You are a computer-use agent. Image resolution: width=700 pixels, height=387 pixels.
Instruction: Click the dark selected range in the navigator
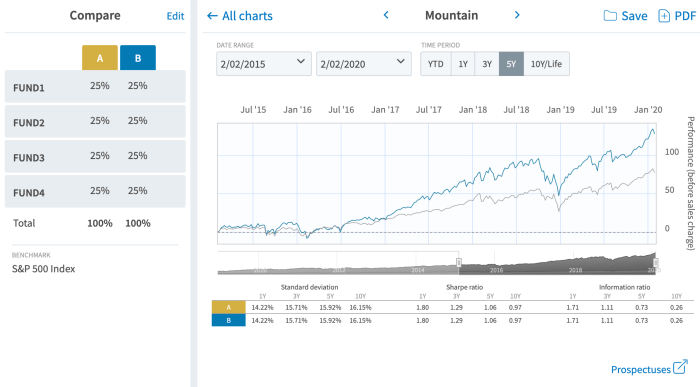[x=557, y=264]
